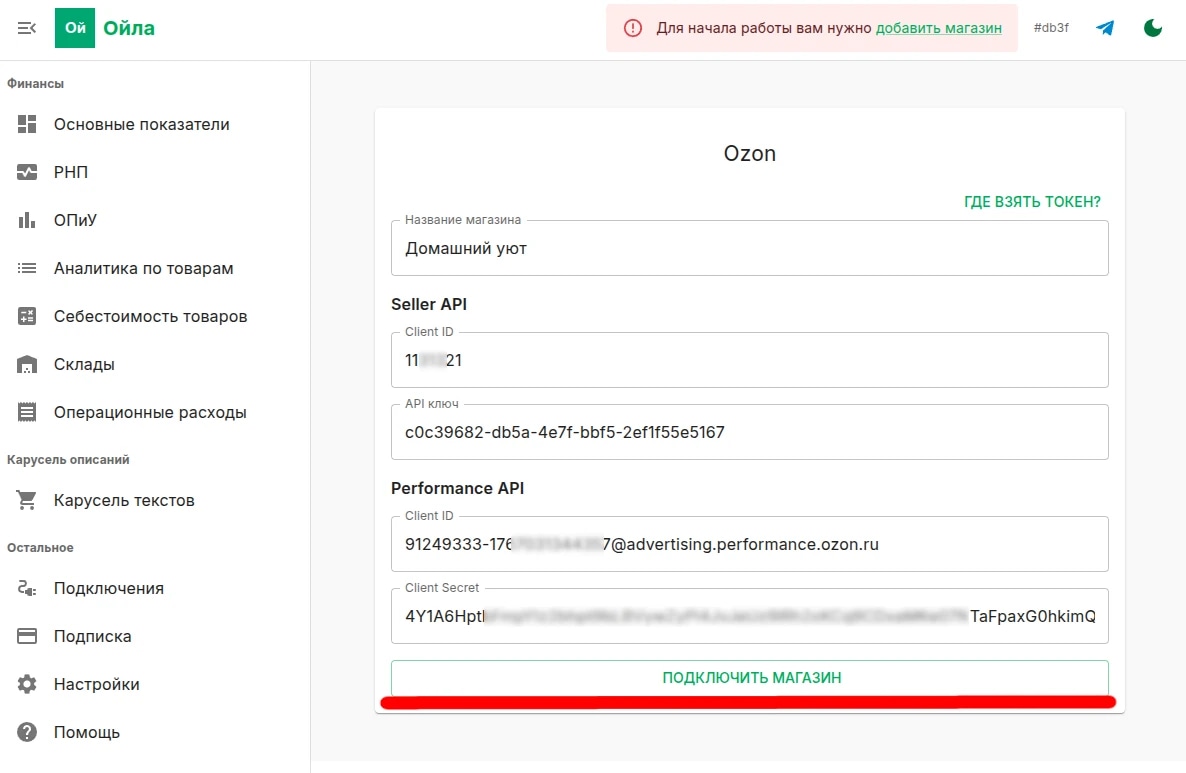1186x773 pixels.
Task: Focus the Client Secret field
Action: (750, 616)
